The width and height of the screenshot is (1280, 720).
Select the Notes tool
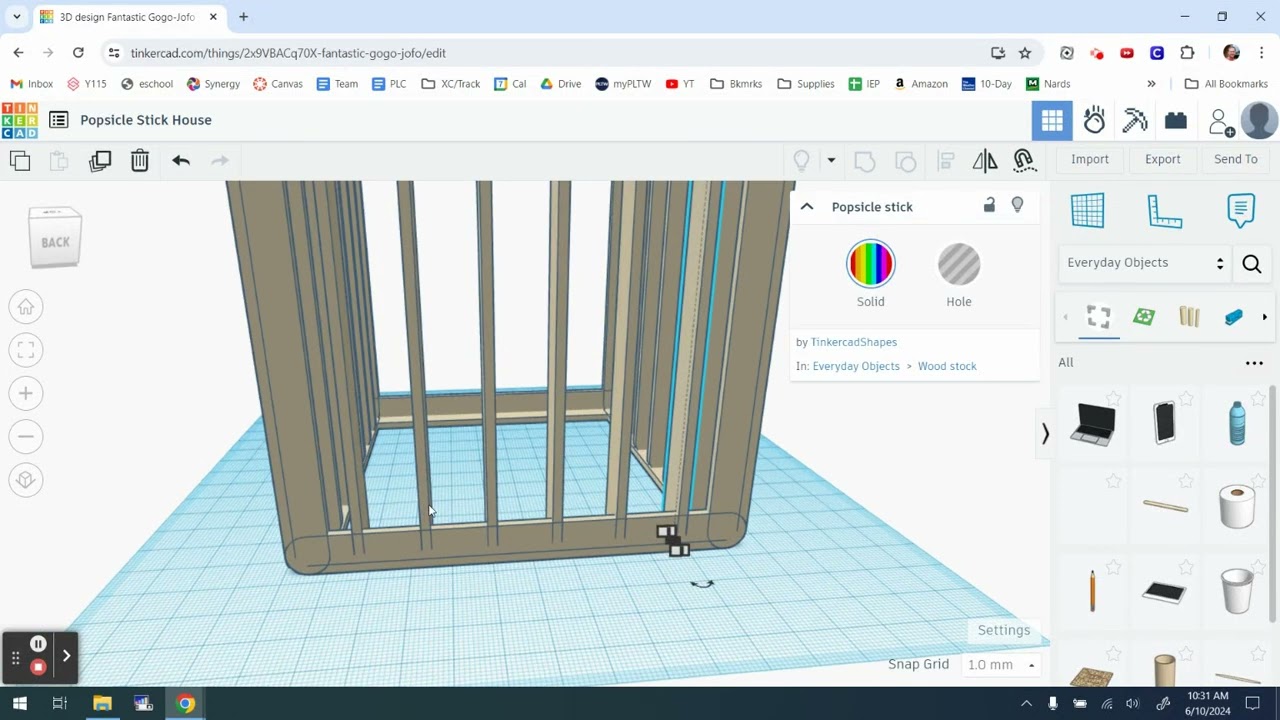1240,210
